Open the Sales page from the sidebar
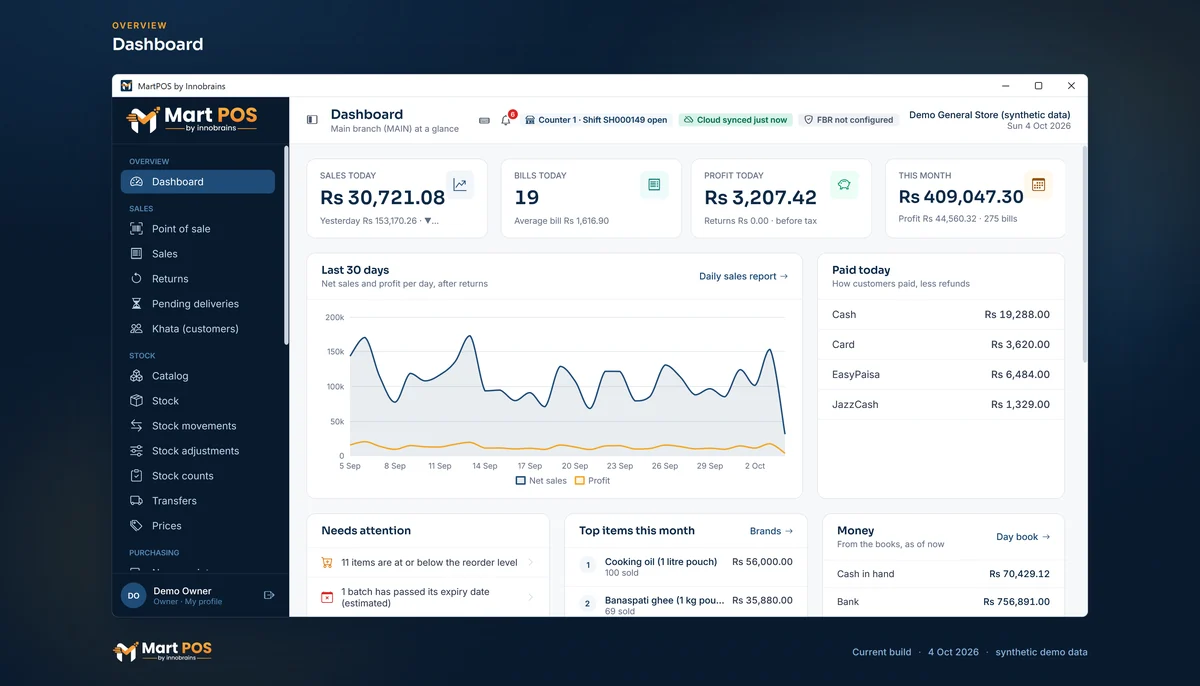The height and width of the screenshot is (686, 1200). click(x=198, y=254)
